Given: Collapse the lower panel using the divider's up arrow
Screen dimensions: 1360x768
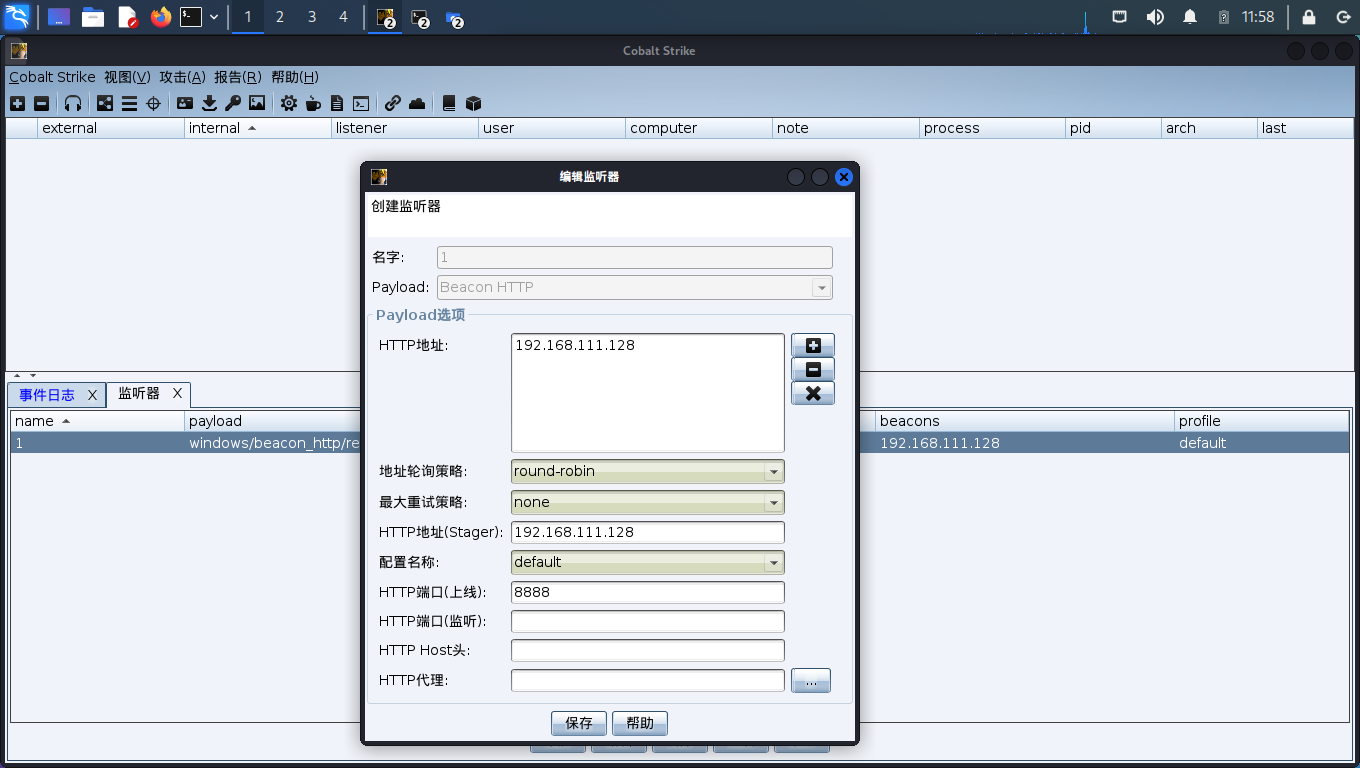Looking at the screenshot, I should pyautogui.click(x=17, y=375).
